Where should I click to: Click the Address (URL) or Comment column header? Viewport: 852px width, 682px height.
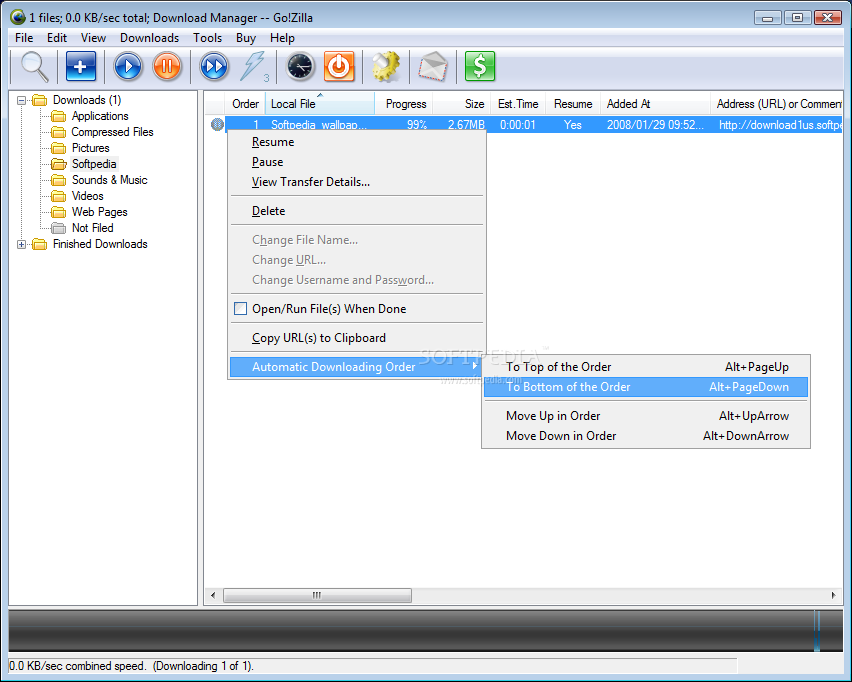[x=777, y=104]
